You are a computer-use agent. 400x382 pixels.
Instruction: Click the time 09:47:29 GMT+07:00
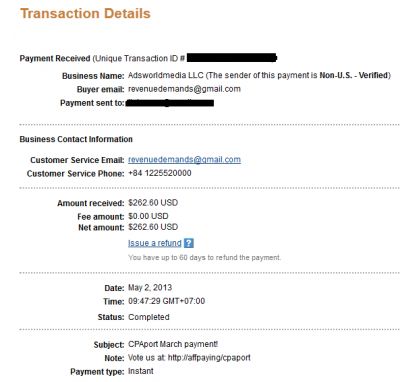coord(167,301)
